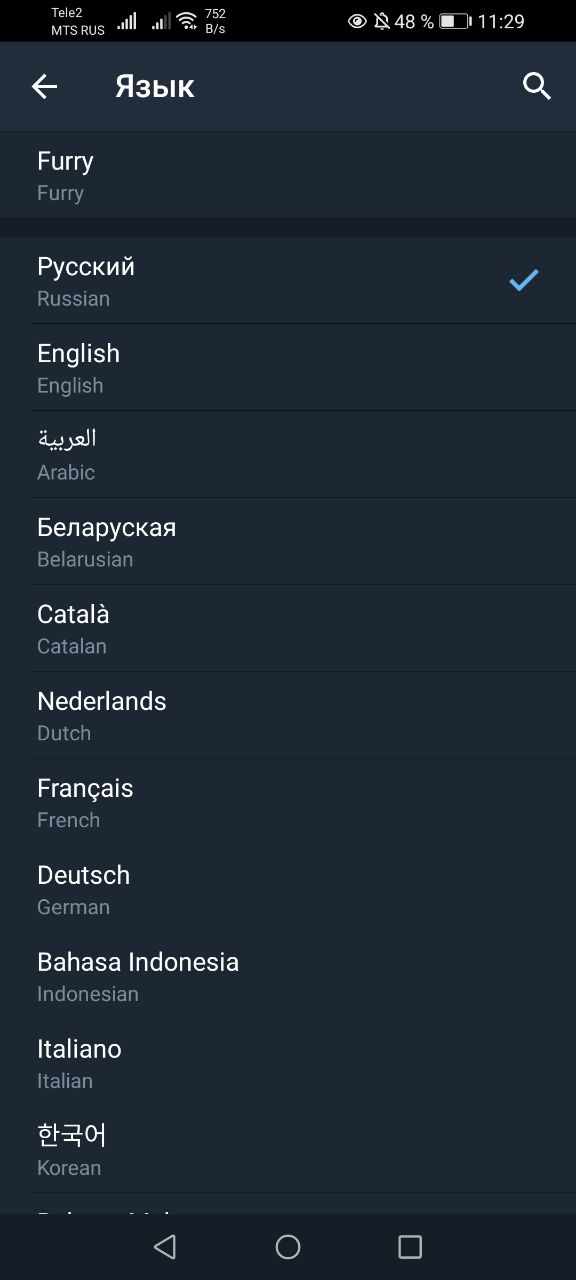Choose Bahasa Indonesia language
The height and width of the screenshot is (1280, 576).
pos(288,976)
